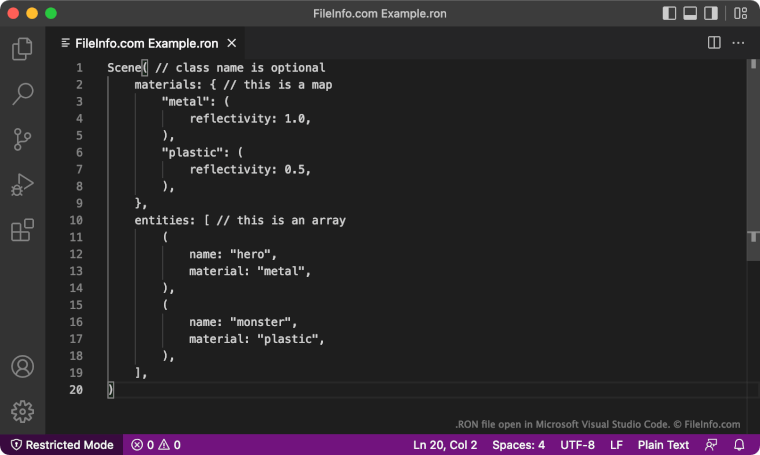Viewport: 760px width, 455px height.
Task: Click the feedback icon in status bar
Action: coord(711,445)
